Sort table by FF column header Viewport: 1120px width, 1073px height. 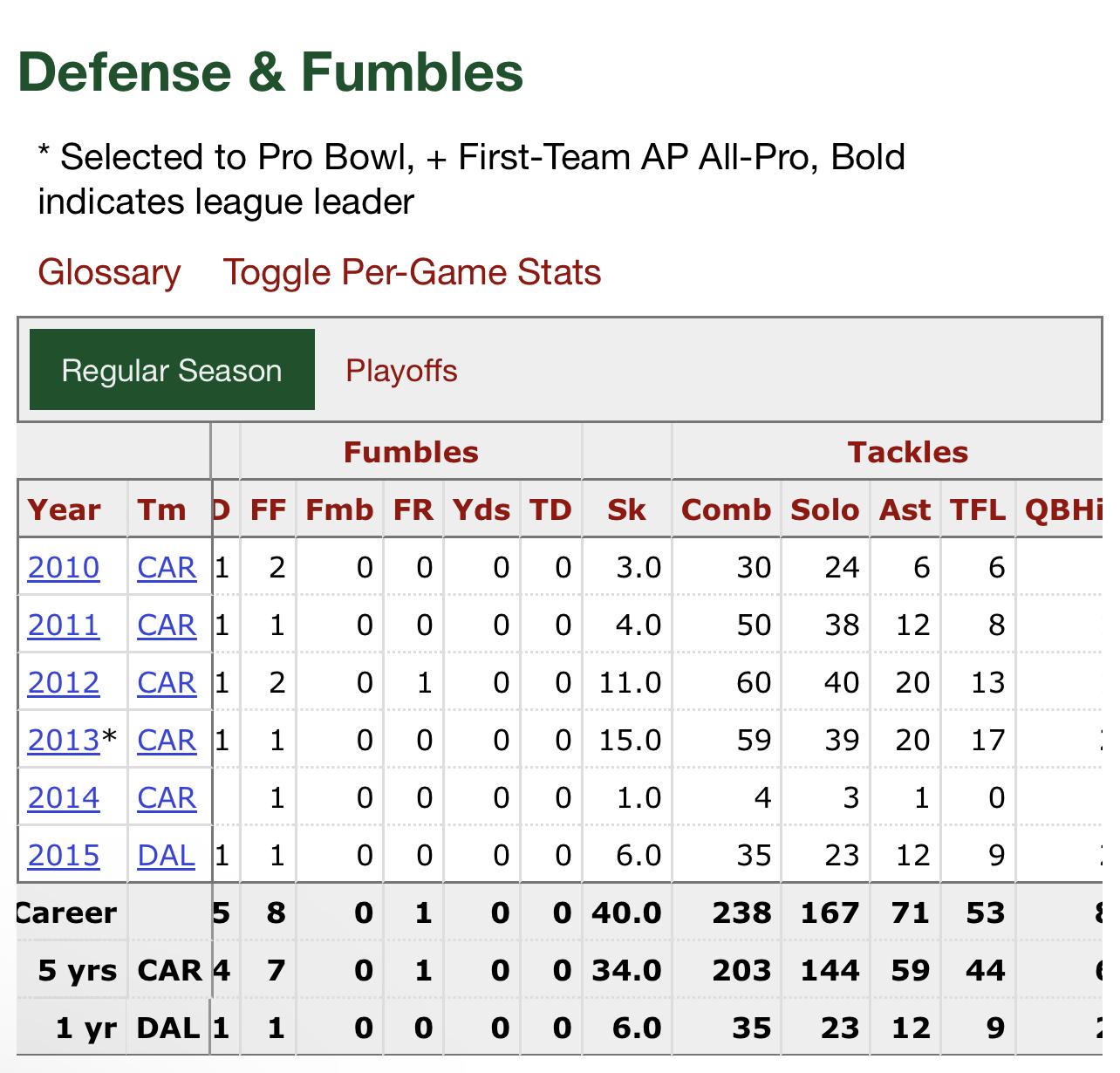pos(269,509)
